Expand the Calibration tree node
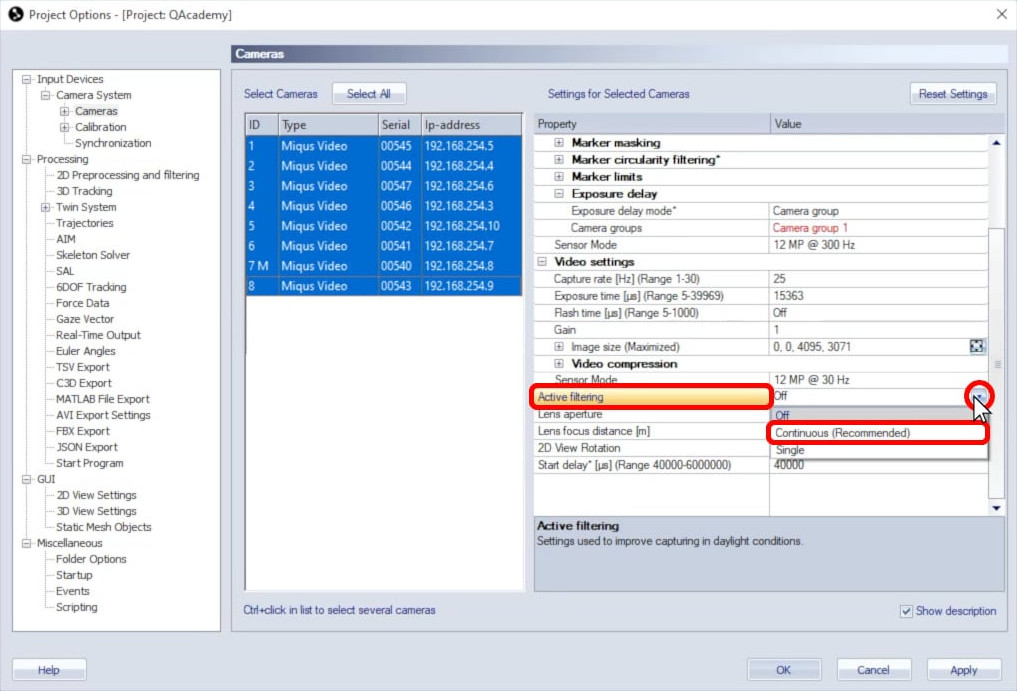 (65, 127)
